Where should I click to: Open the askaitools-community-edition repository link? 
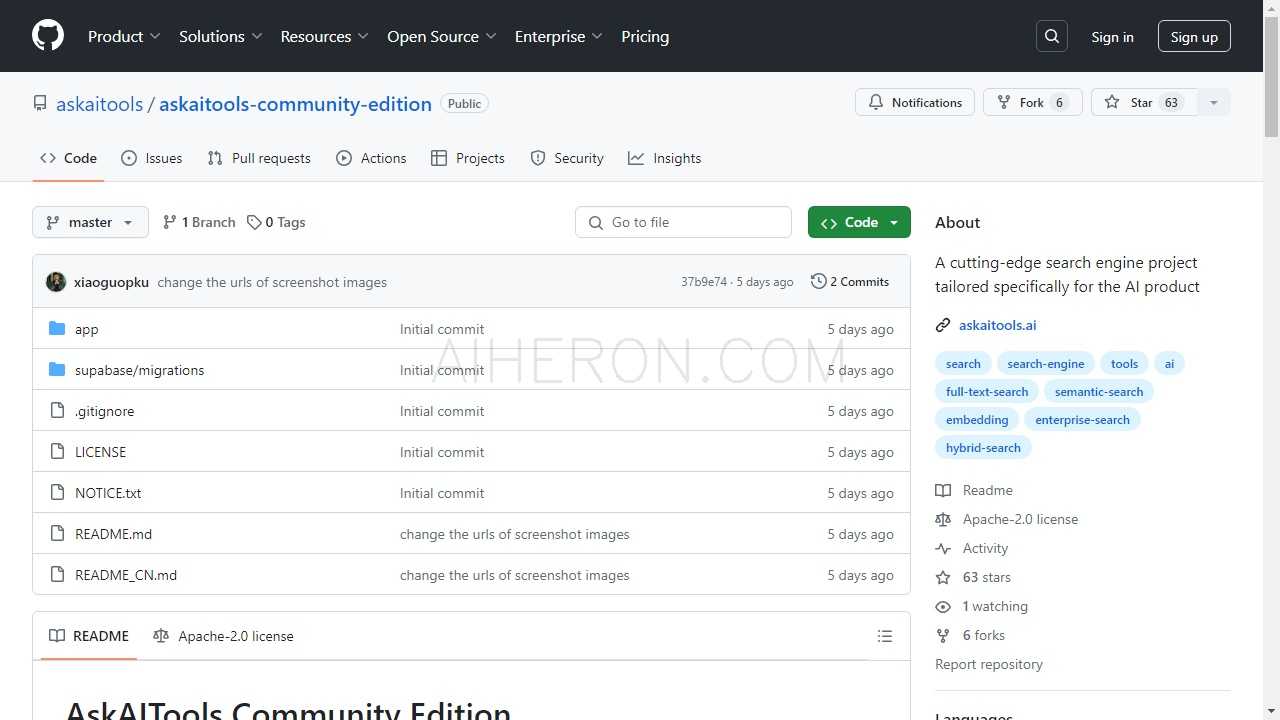click(295, 104)
